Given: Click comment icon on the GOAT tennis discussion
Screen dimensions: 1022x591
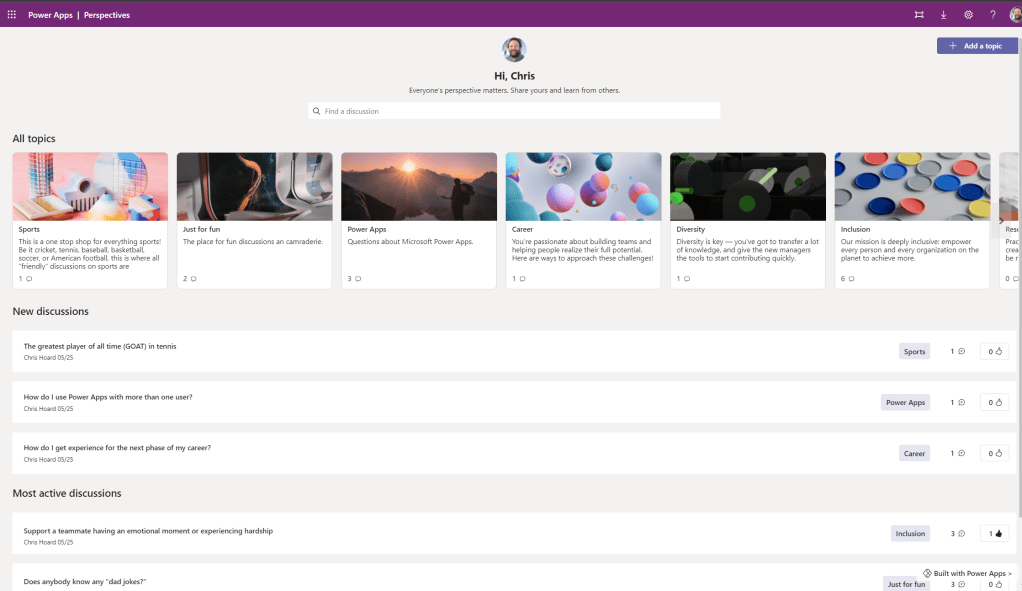Looking at the screenshot, I should tap(961, 352).
